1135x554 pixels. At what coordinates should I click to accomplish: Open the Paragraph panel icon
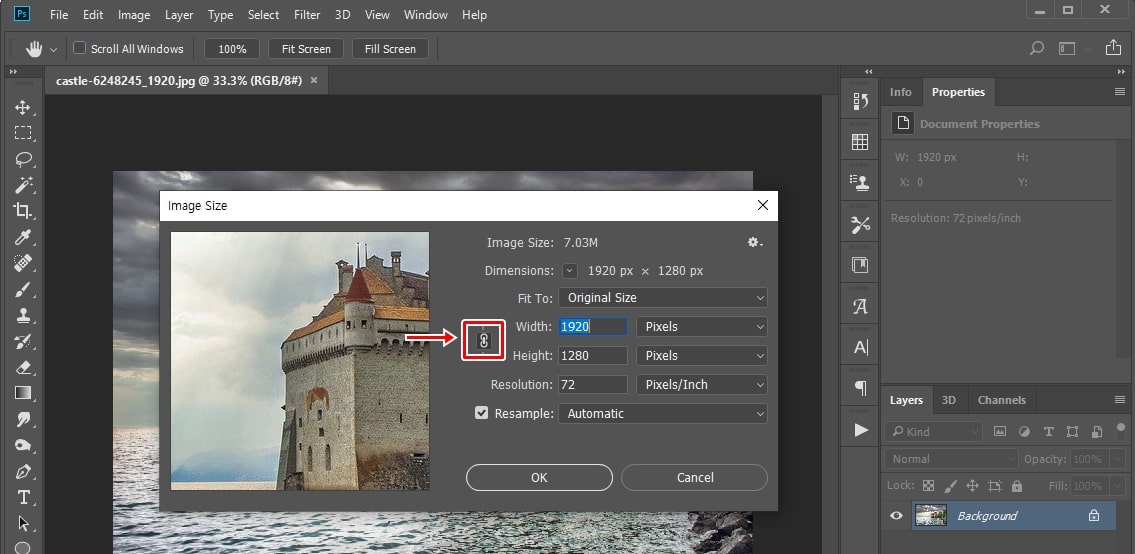click(861, 389)
